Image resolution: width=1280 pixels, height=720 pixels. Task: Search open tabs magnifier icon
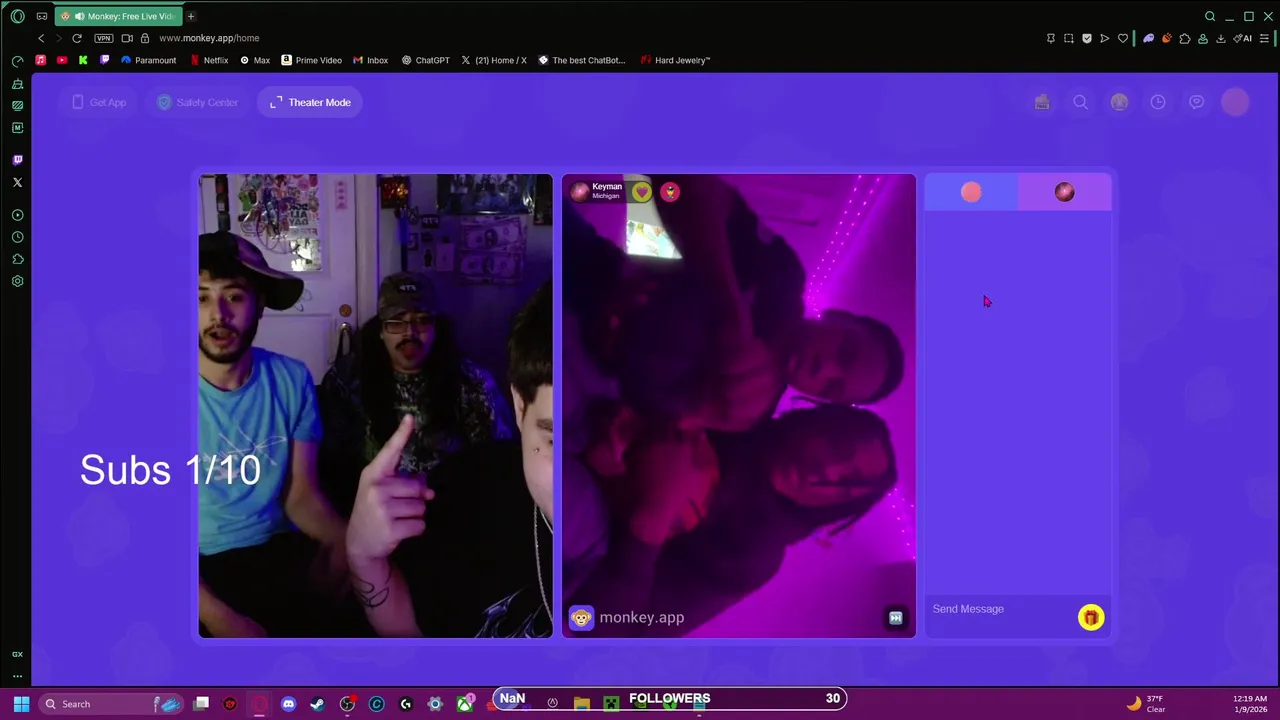[x=1210, y=16]
